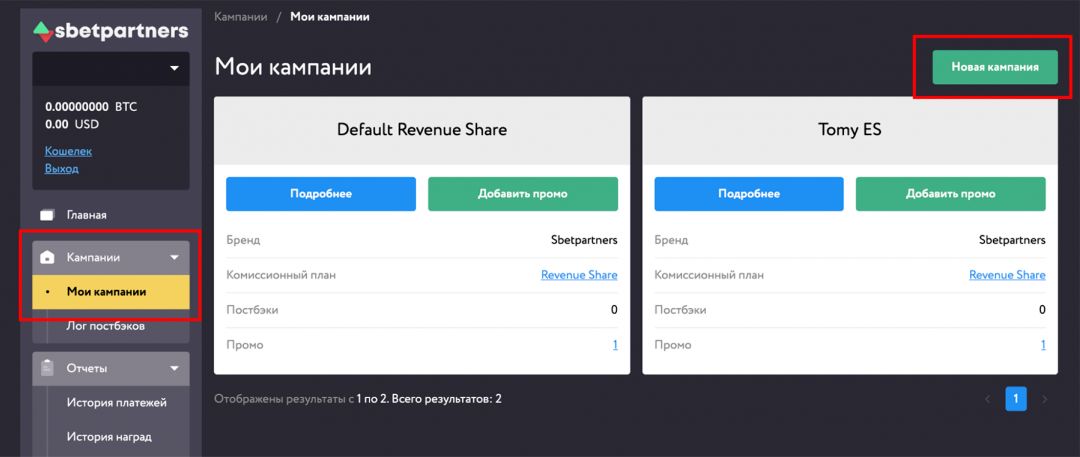Open Revenue Share link in Default Revenue Share card
The height and width of the screenshot is (457, 1080).
coord(579,275)
